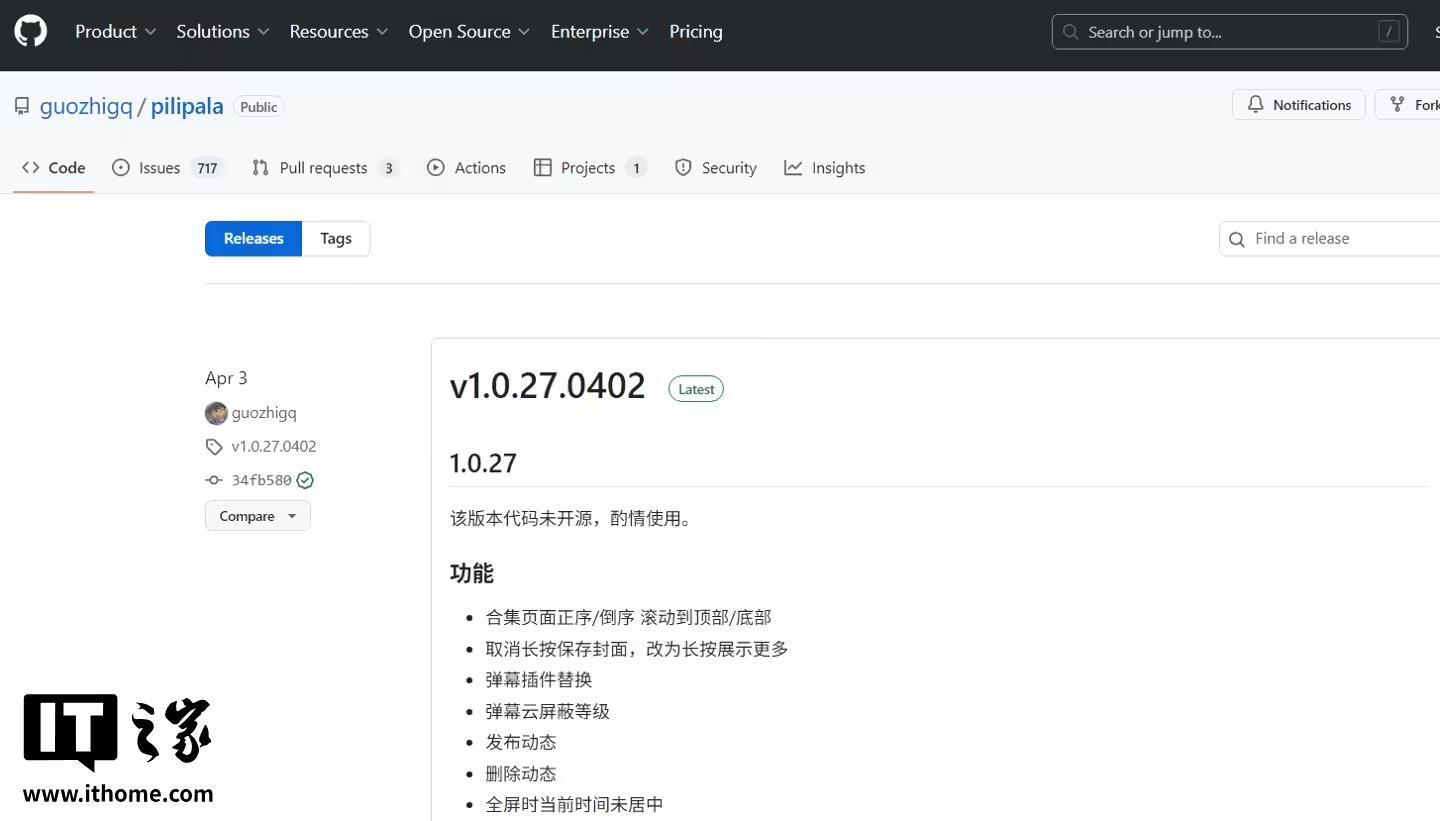Viewport: 1440px width, 821px height.
Task: Click the Projects table icon
Action: pyautogui.click(x=543, y=168)
